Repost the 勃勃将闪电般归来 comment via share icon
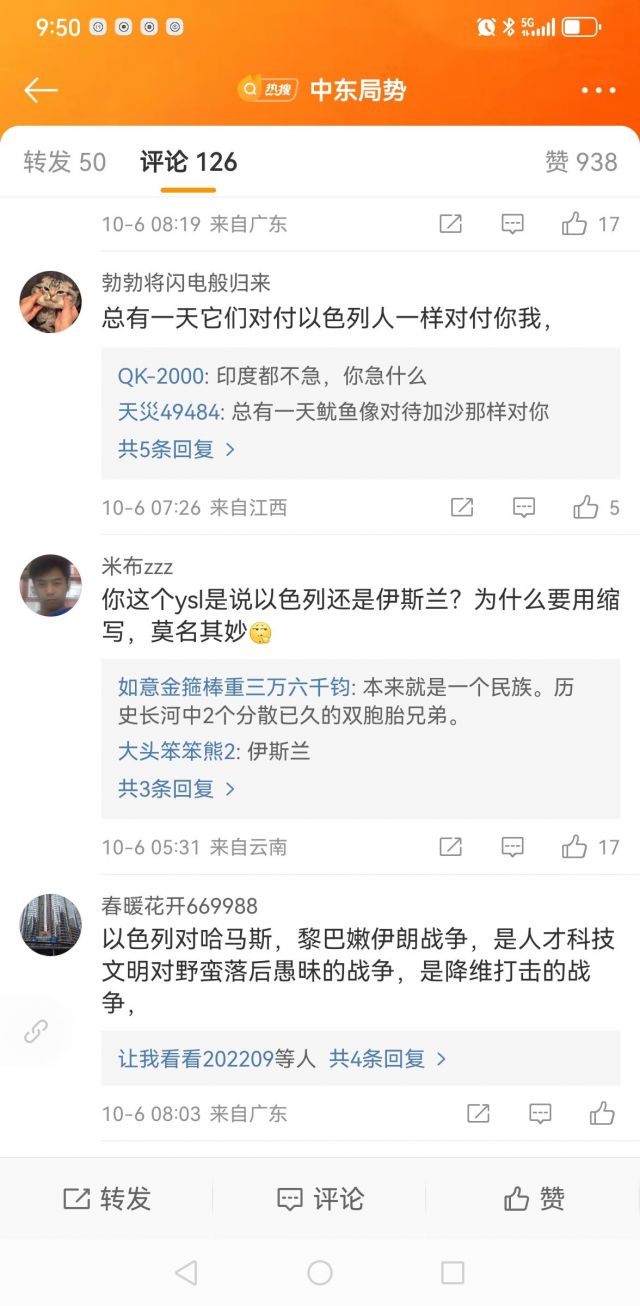The height and width of the screenshot is (1306, 640). 462,508
